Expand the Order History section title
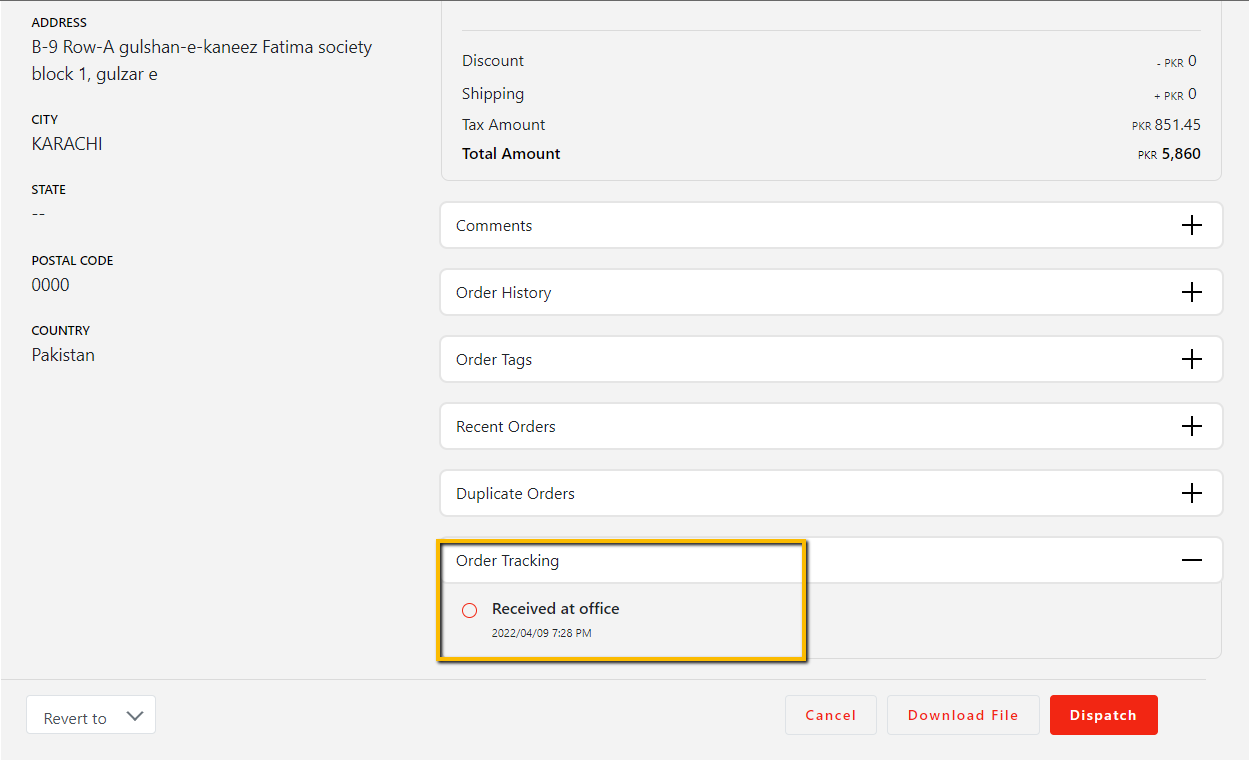The width and height of the screenshot is (1249, 760). coord(503,293)
